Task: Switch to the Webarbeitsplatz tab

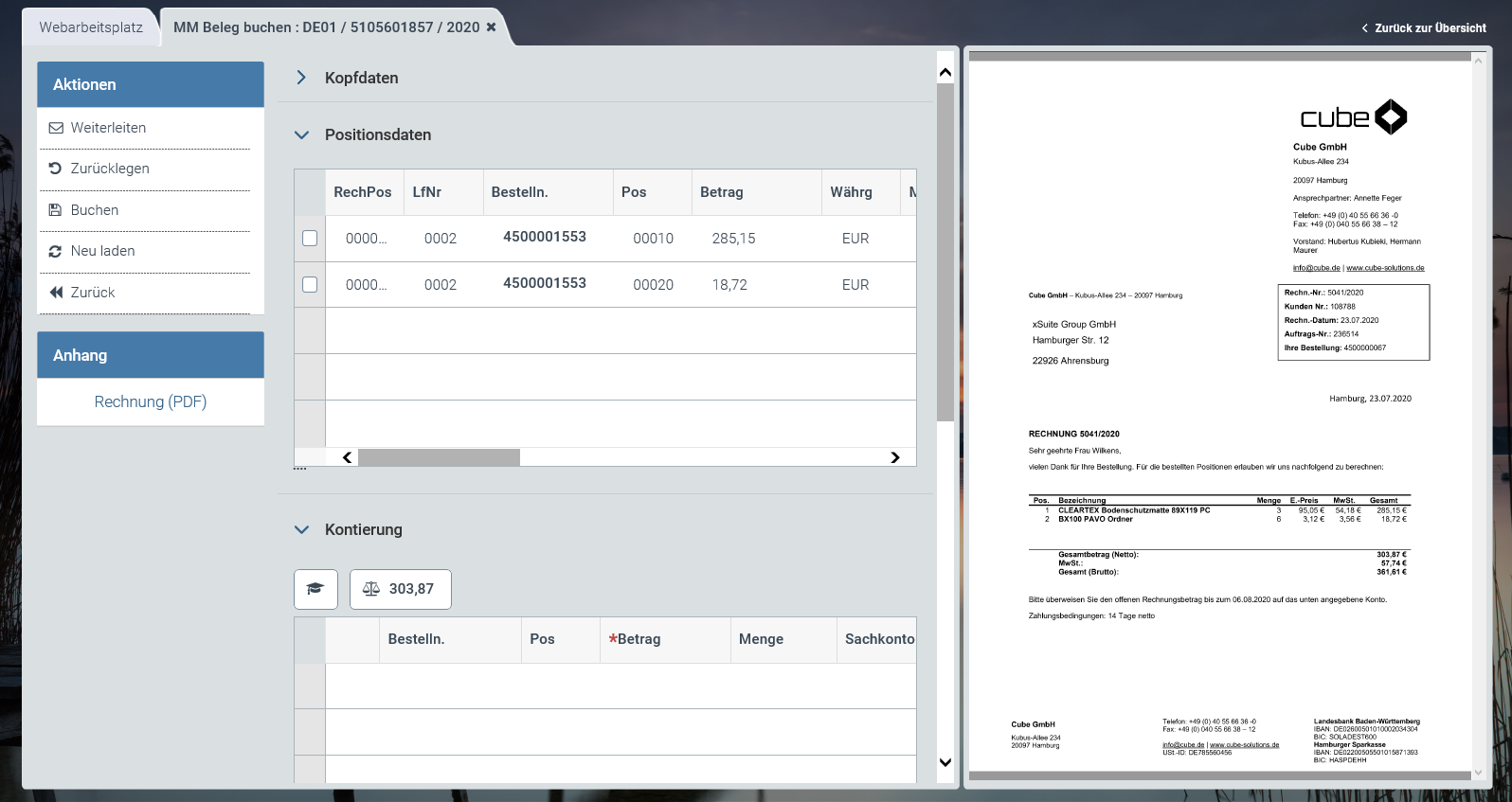Action: coord(91,27)
